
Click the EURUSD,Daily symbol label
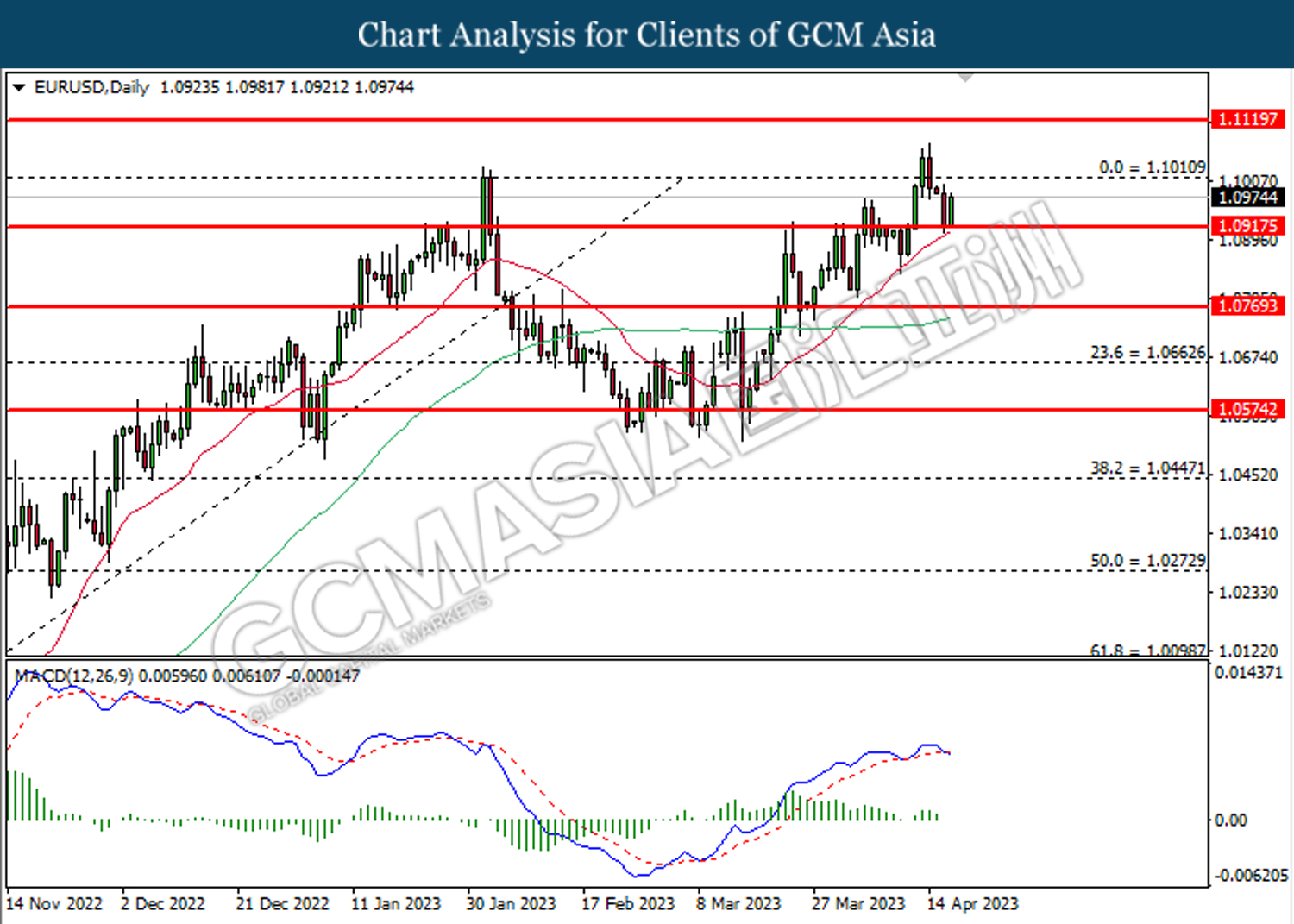[91, 87]
